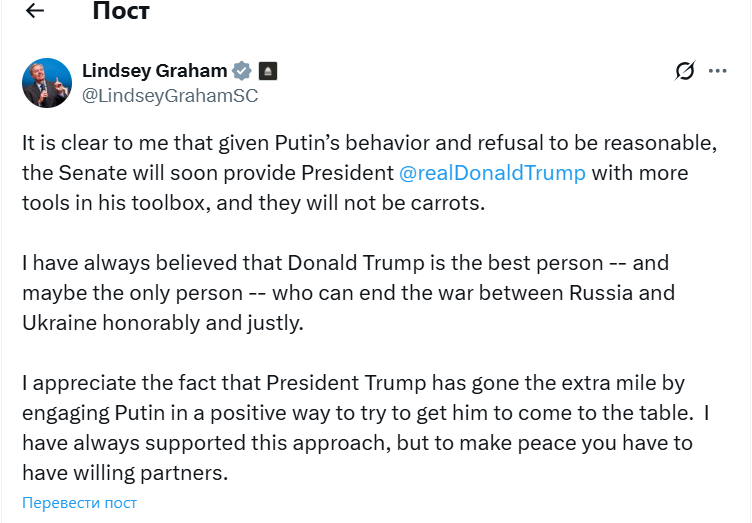Click the paragraph starting "It is clear"
This screenshot has width=752, height=523.
tap(360, 172)
